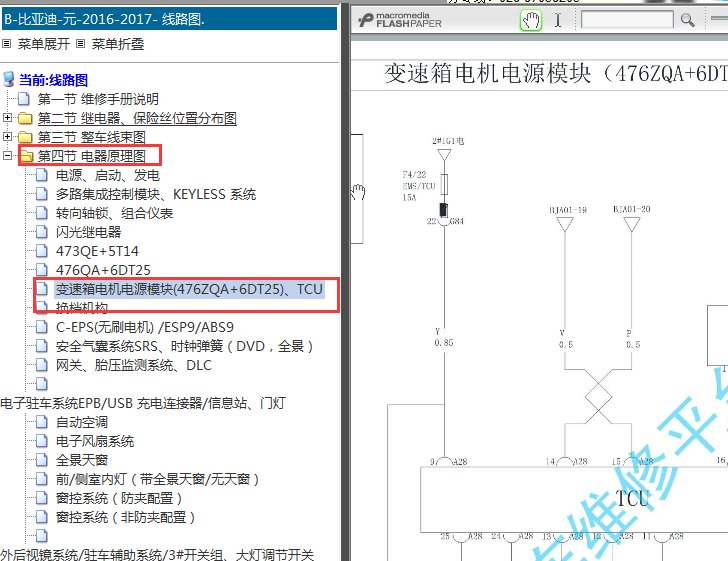Open 电源、启动、发电 diagram
The width and height of the screenshot is (728, 561).
click(108, 175)
